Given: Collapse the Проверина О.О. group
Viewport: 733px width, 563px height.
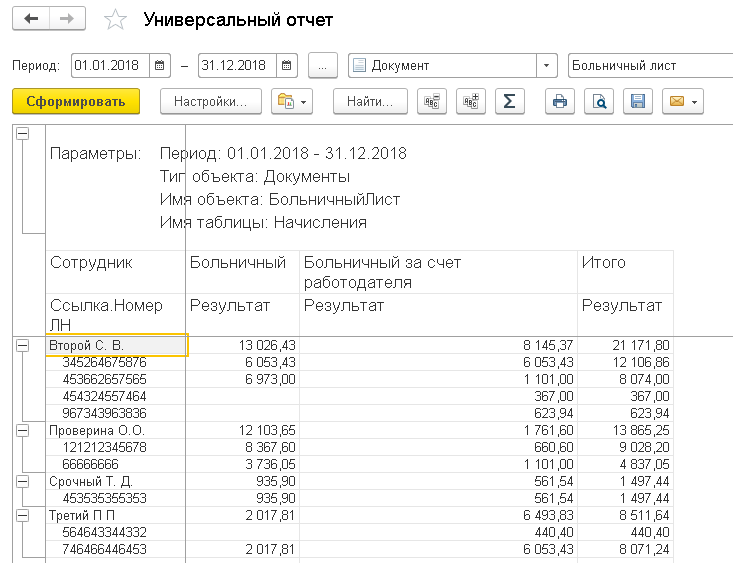Looking at the screenshot, I should tap(22, 430).
